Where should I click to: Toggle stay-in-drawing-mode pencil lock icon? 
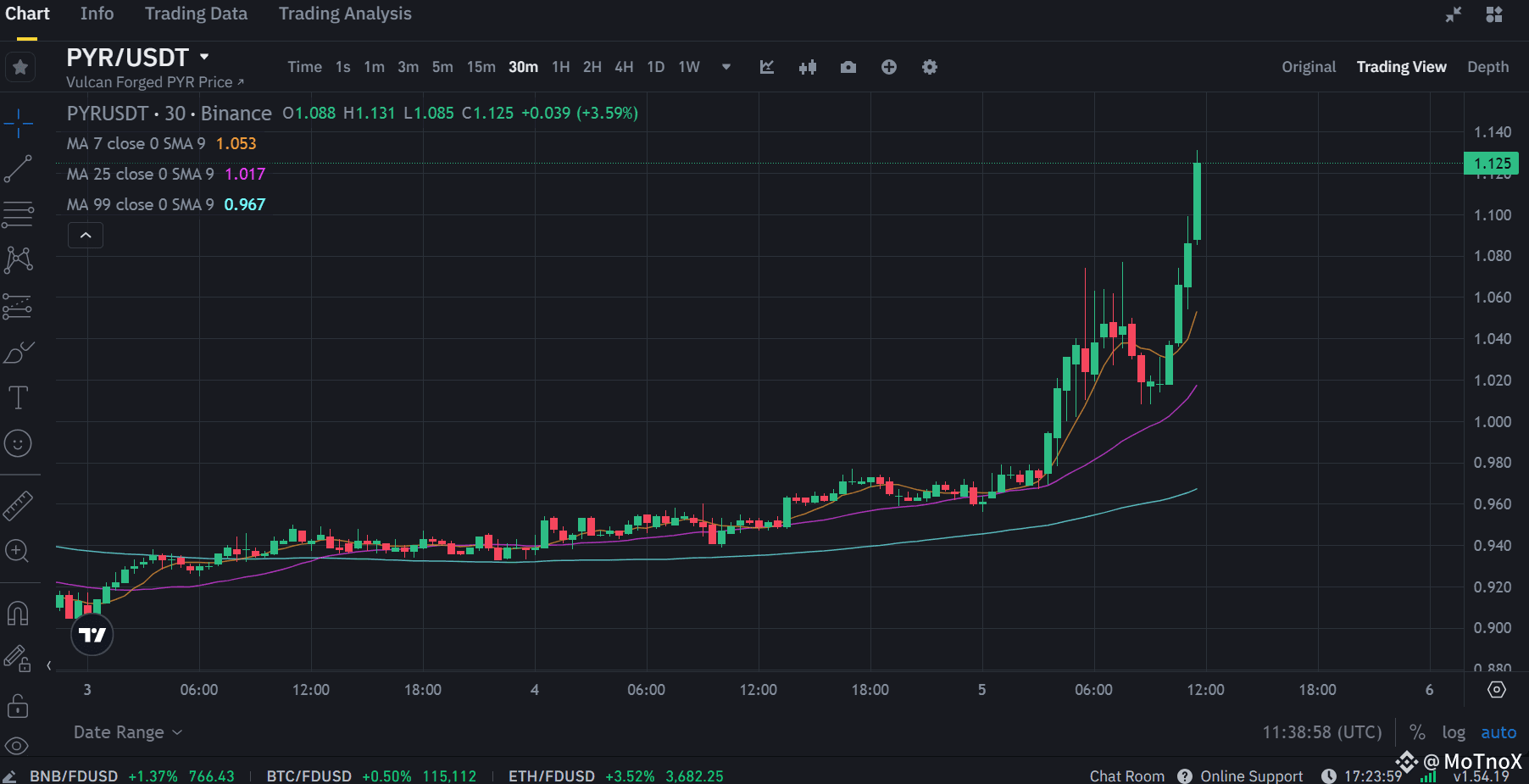(18, 659)
